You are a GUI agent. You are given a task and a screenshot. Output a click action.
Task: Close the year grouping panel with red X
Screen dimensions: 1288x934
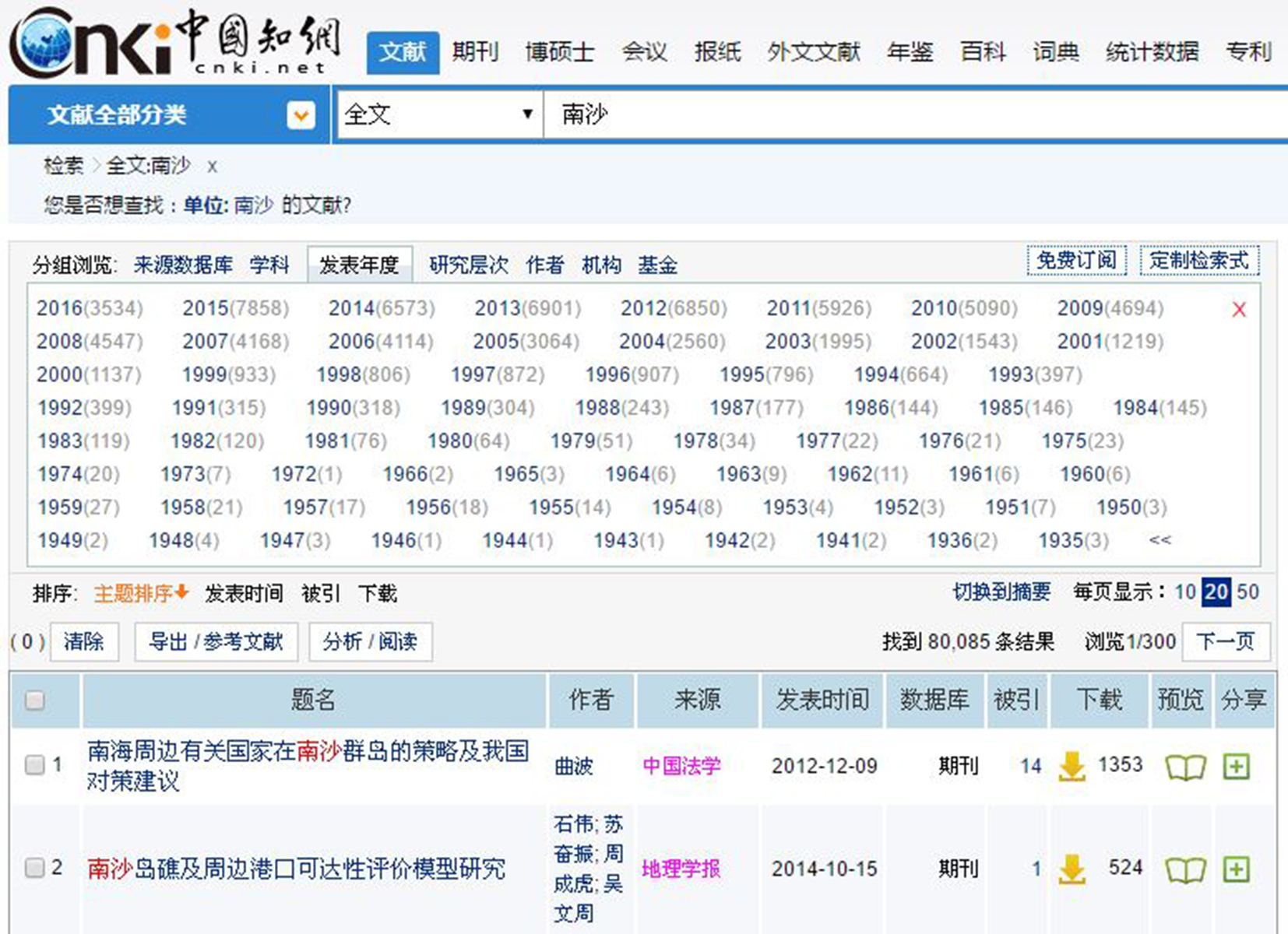click(1239, 310)
